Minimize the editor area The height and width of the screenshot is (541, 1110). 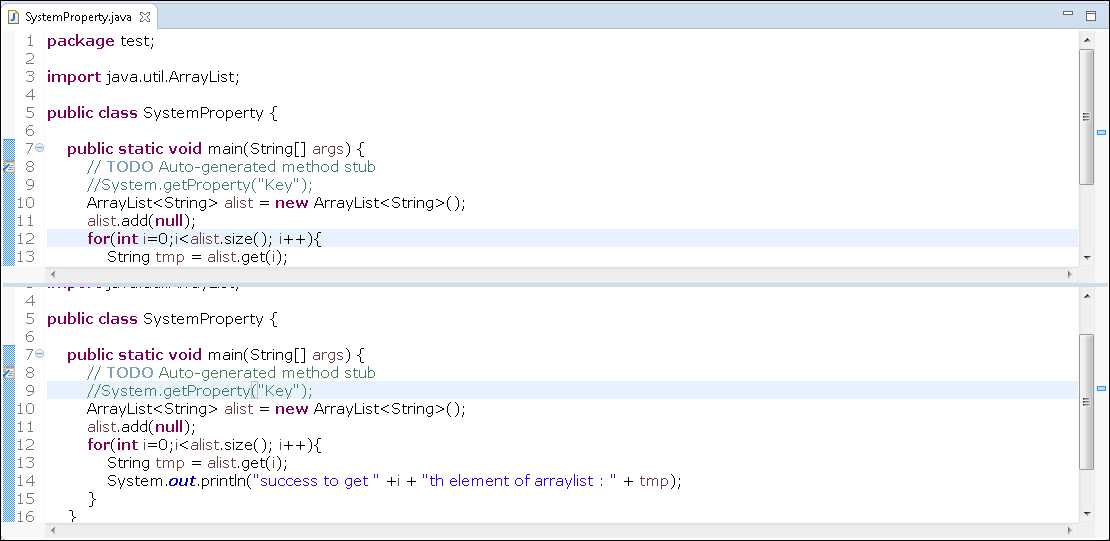pyautogui.click(x=1069, y=14)
